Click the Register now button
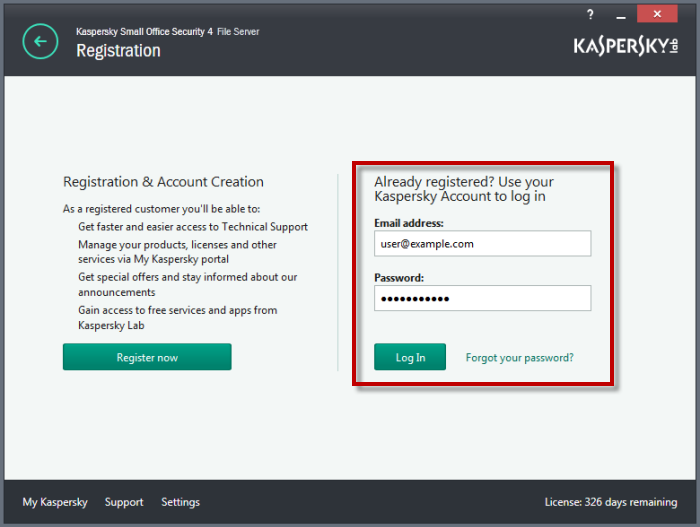Screen dimensions: 700x527 (x=147, y=357)
